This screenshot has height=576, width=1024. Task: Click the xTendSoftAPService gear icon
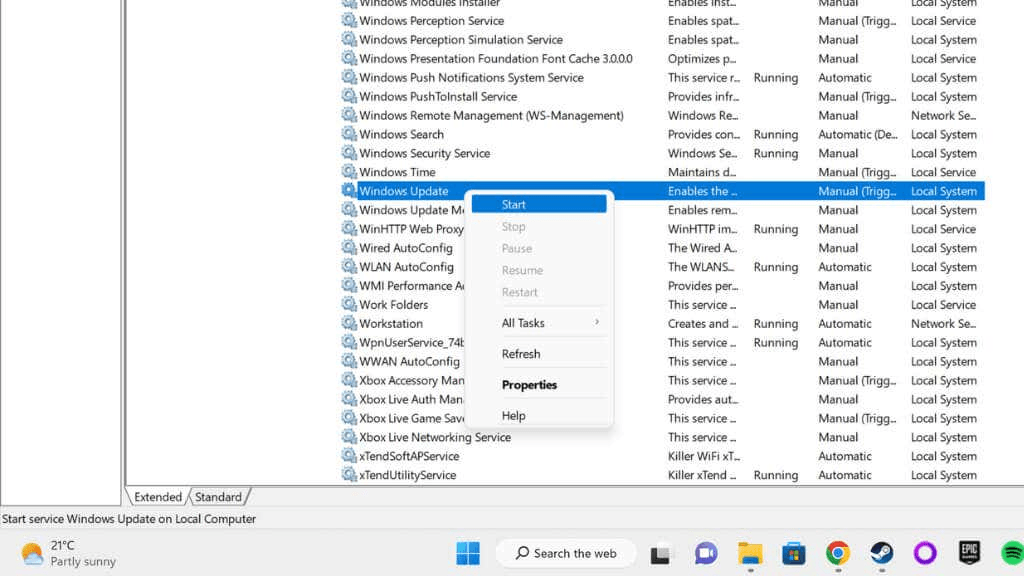click(x=349, y=455)
